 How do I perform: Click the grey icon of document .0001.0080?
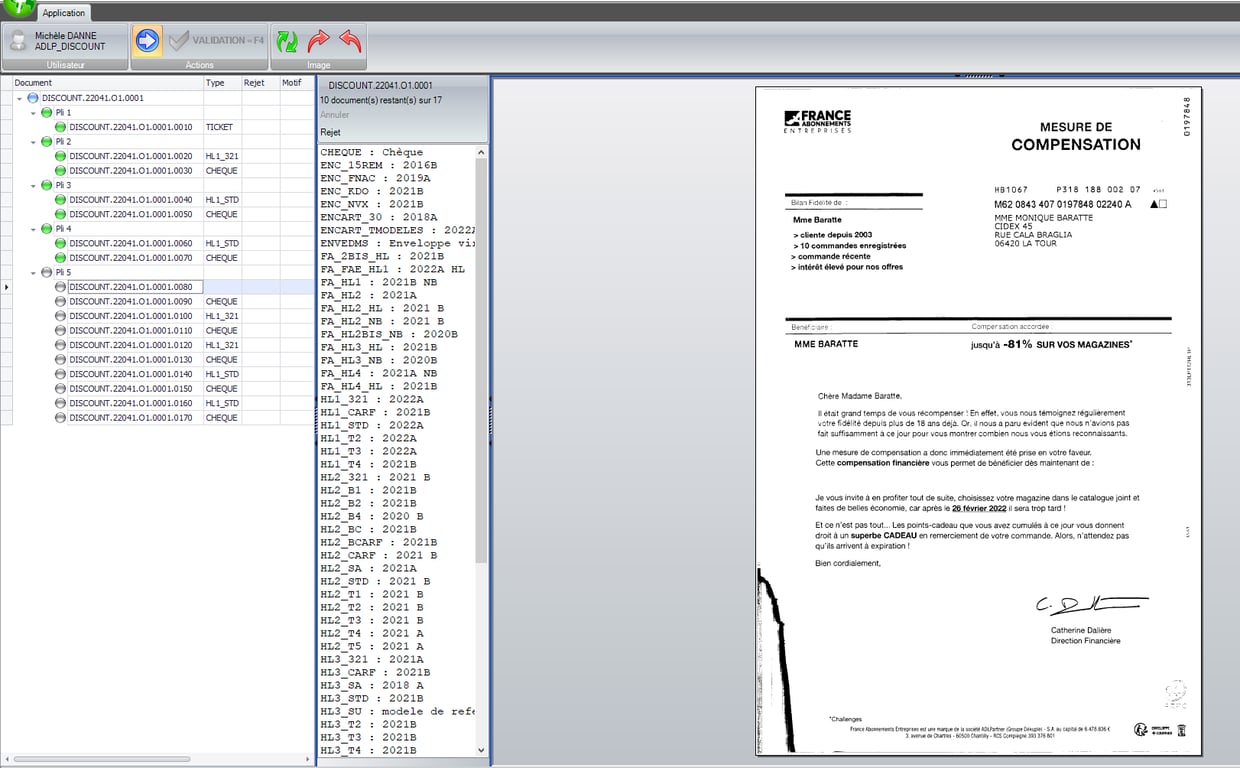(x=60, y=287)
